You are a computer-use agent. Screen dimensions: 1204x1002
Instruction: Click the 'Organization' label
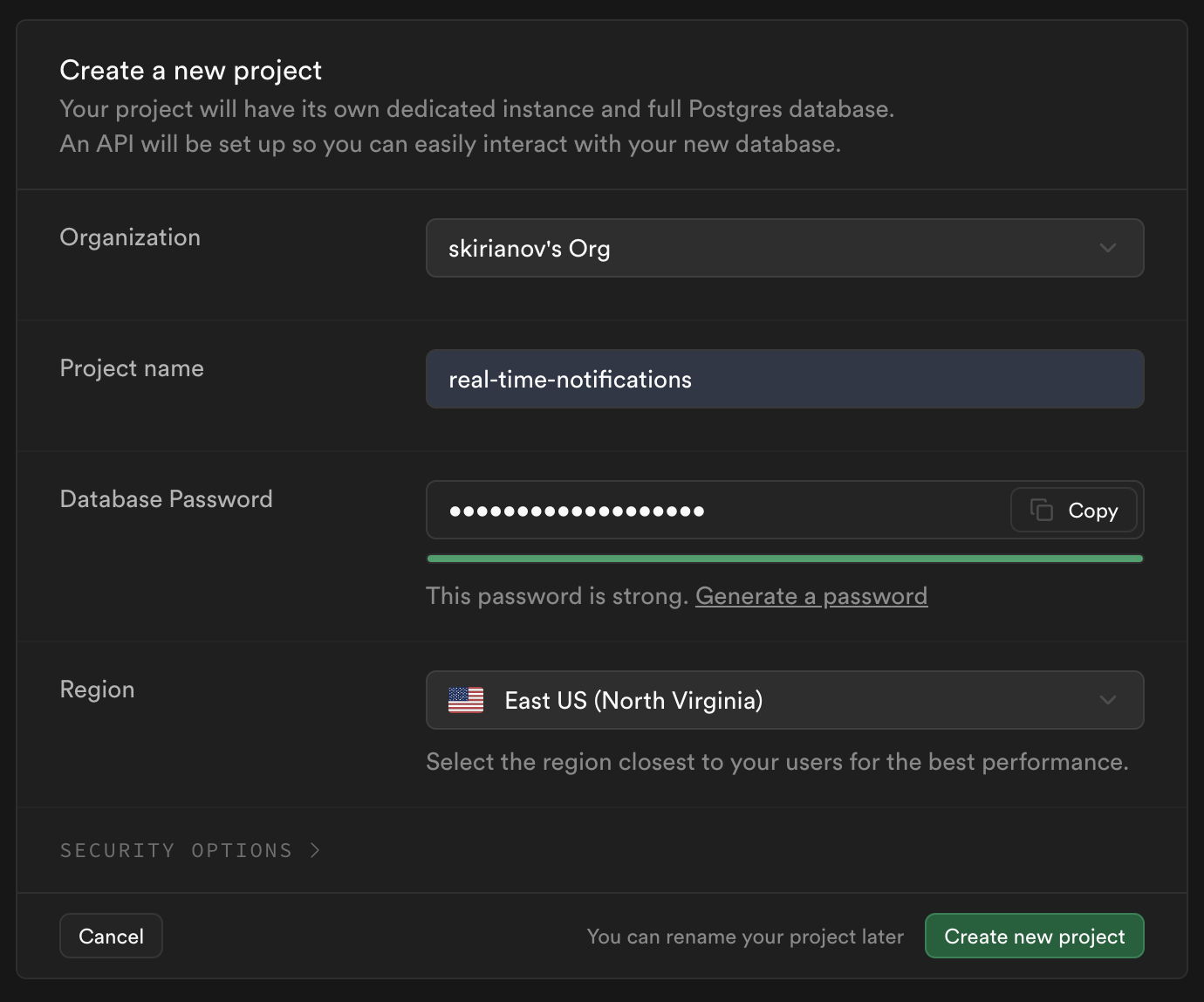pos(130,237)
